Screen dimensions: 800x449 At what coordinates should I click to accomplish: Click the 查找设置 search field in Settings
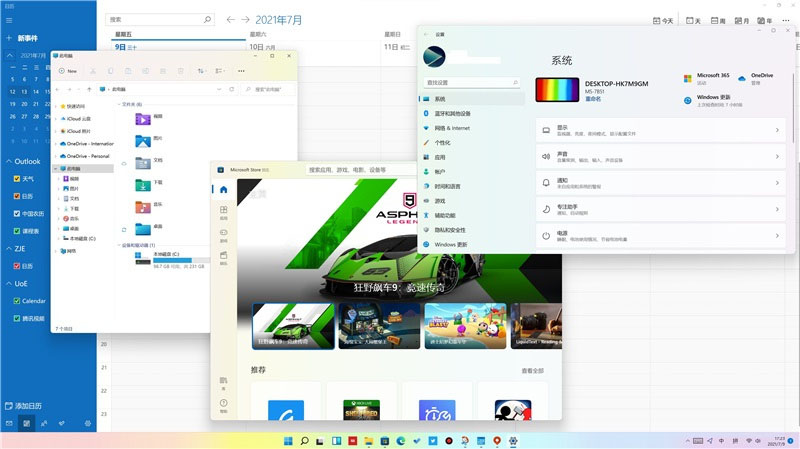[470, 82]
